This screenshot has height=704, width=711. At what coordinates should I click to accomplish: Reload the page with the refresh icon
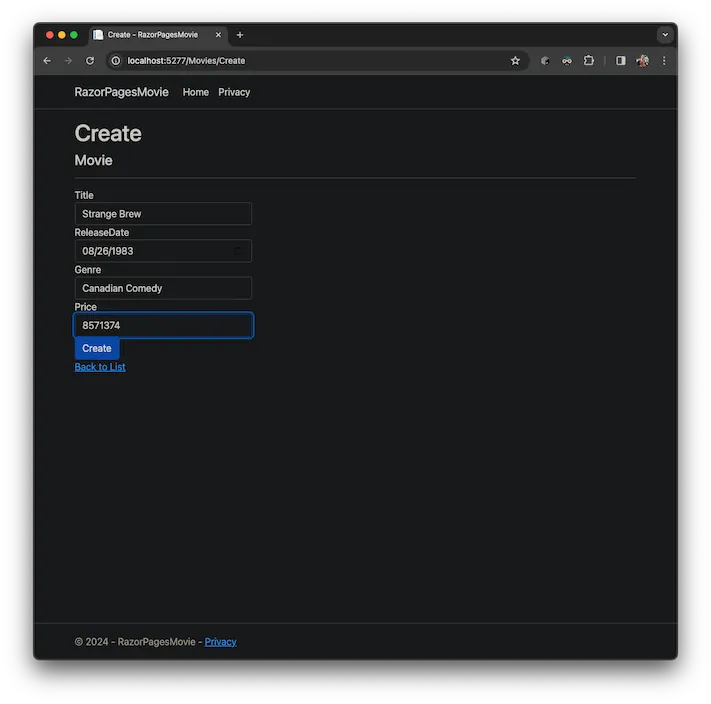pos(90,61)
